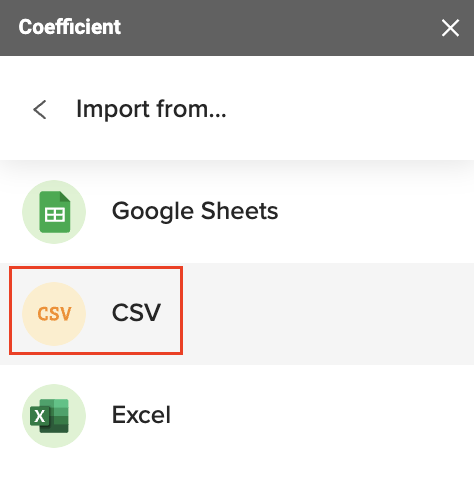Select the CSV text label

click(x=136, y=313)
